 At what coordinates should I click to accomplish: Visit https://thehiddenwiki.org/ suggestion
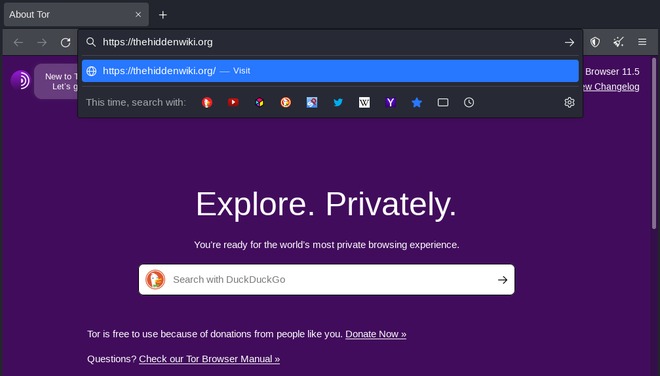[330, 71]
